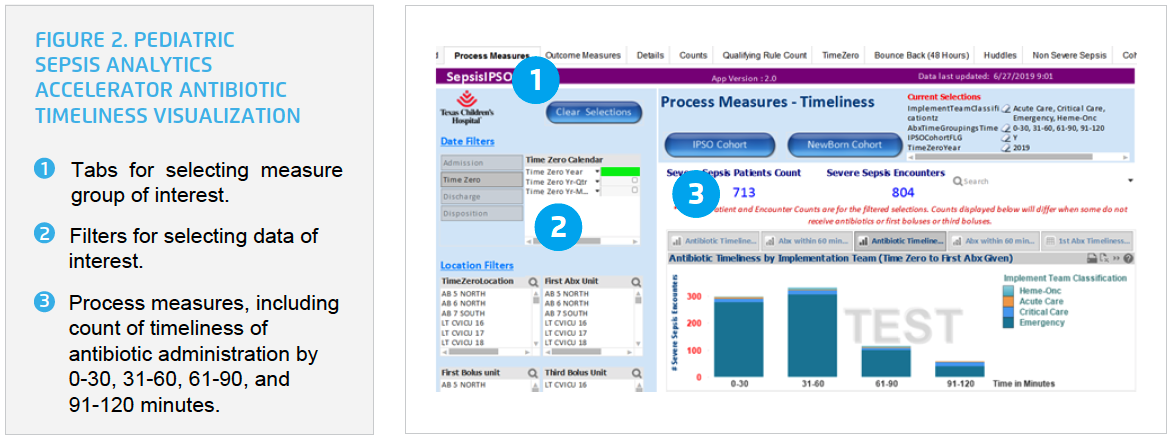Viewport: 1173px width, 438px height.
Task: Click the print icon in chart header
Action: click(x=1092, y=258)
